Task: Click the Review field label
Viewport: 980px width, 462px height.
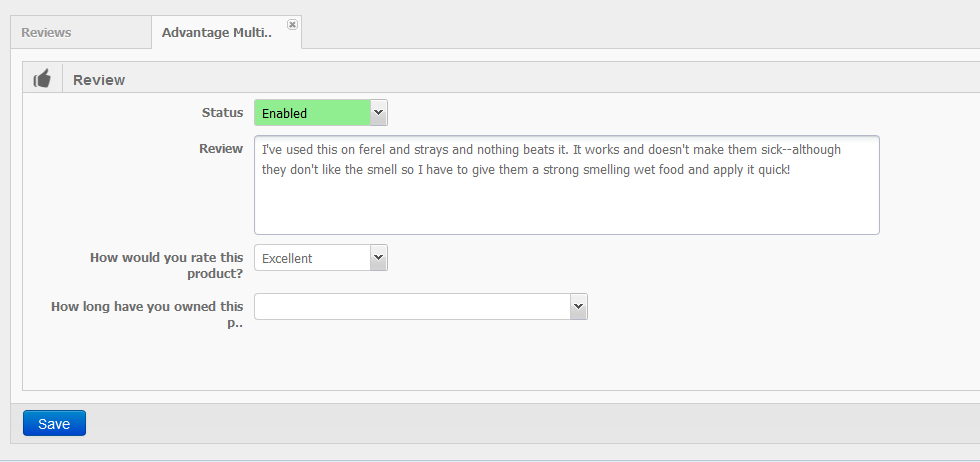Action: (x=221, y=149)
